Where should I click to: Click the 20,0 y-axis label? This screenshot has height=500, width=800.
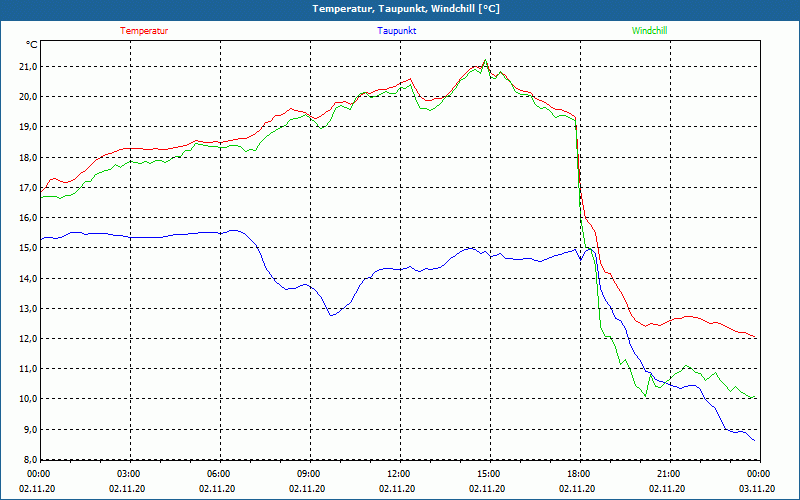[x=28, y=97]
